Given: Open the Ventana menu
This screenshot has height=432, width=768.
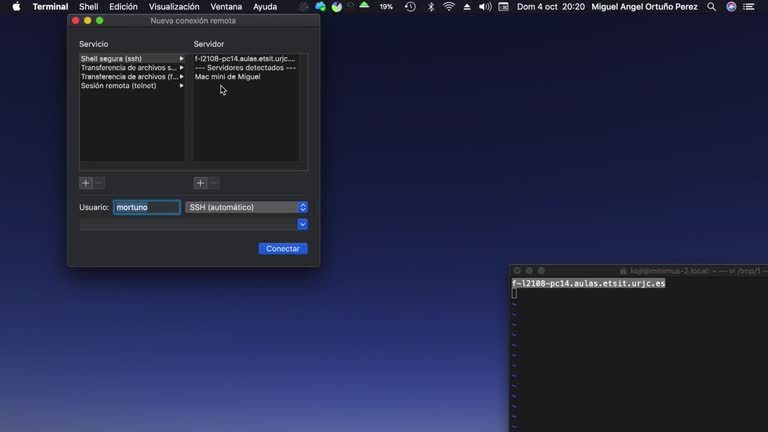Looking at the screenshot, I should 226,7.
